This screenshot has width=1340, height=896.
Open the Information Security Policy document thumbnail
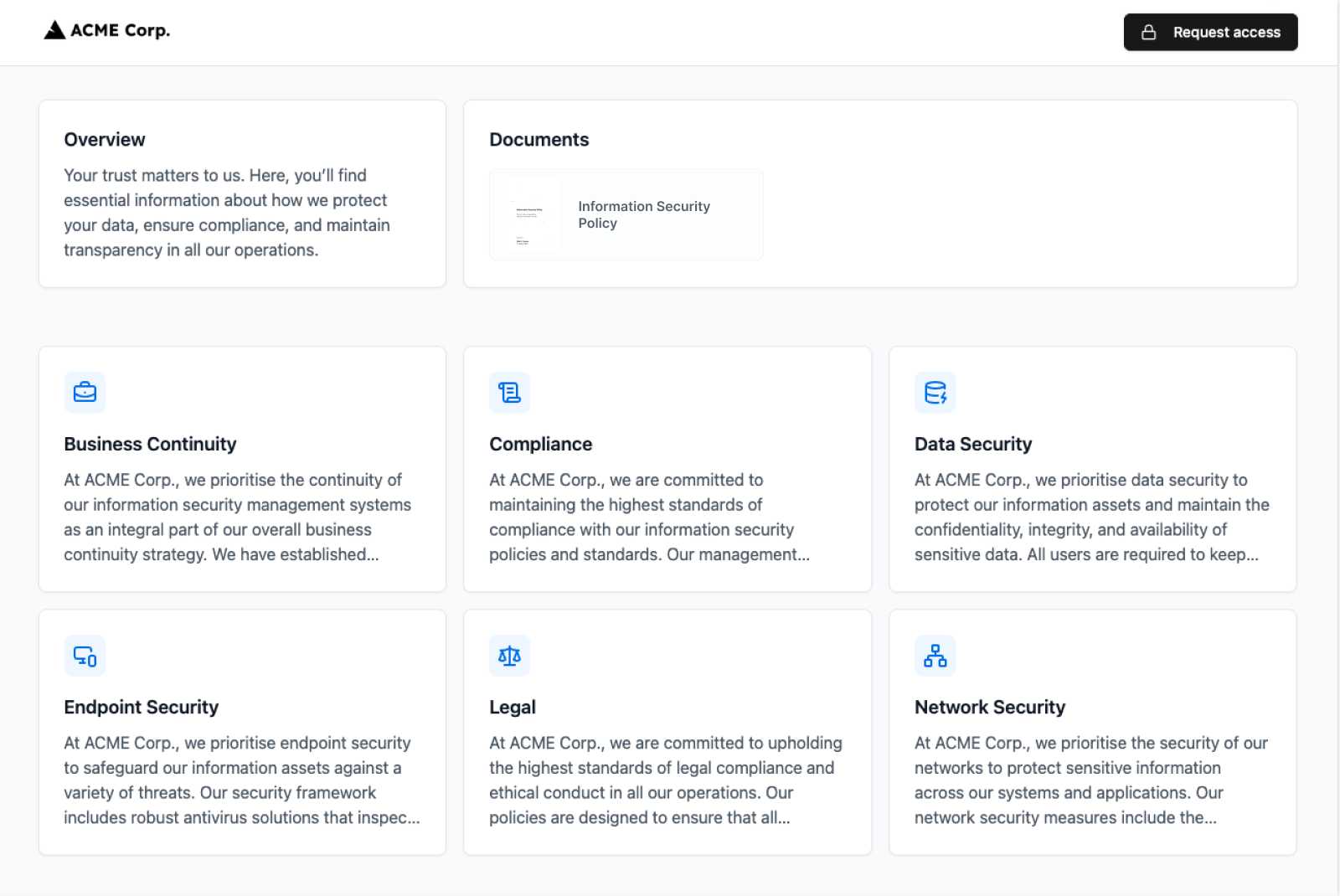click(531, 214)
